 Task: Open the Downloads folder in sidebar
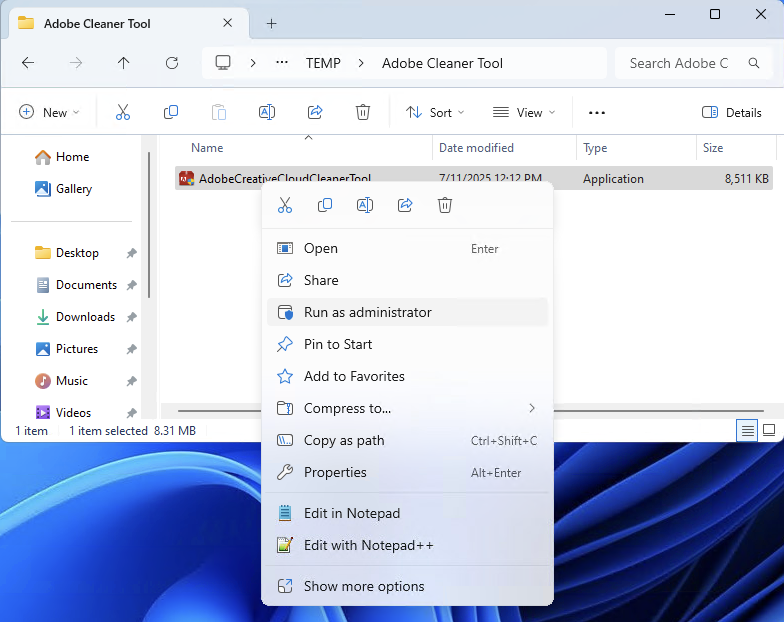click(x=85, y=317)
